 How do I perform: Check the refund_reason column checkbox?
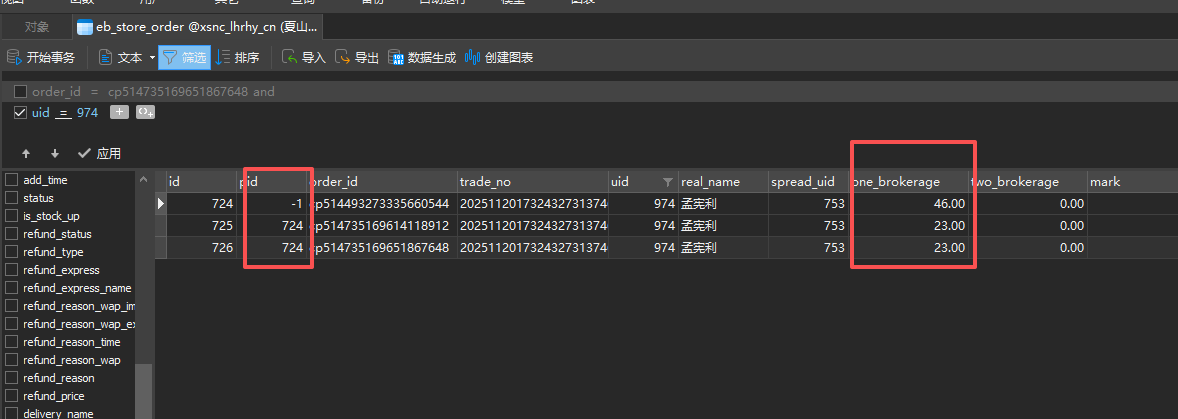click(11, 378)
